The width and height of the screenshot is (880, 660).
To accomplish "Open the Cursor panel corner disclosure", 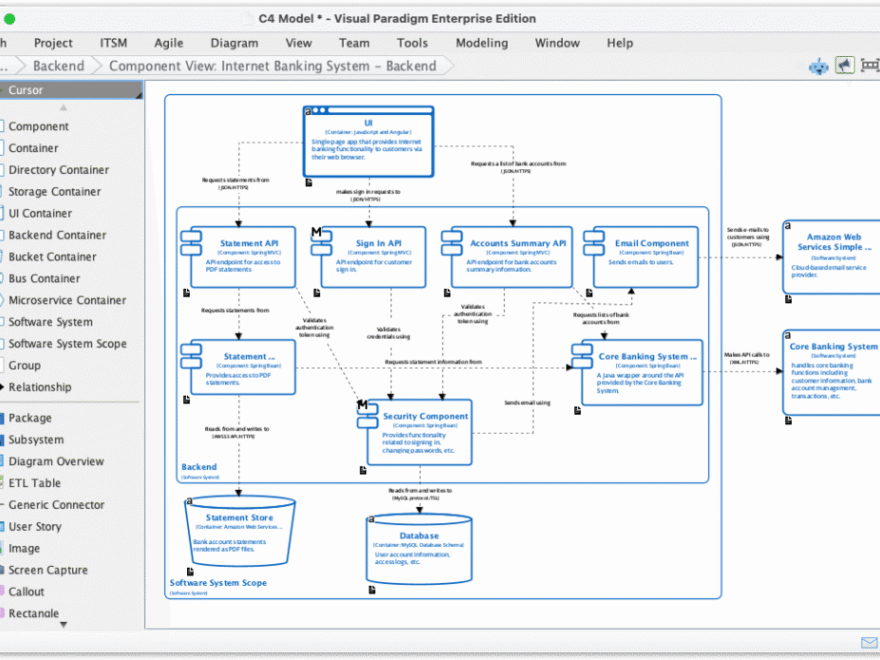I will coord(138,96).
